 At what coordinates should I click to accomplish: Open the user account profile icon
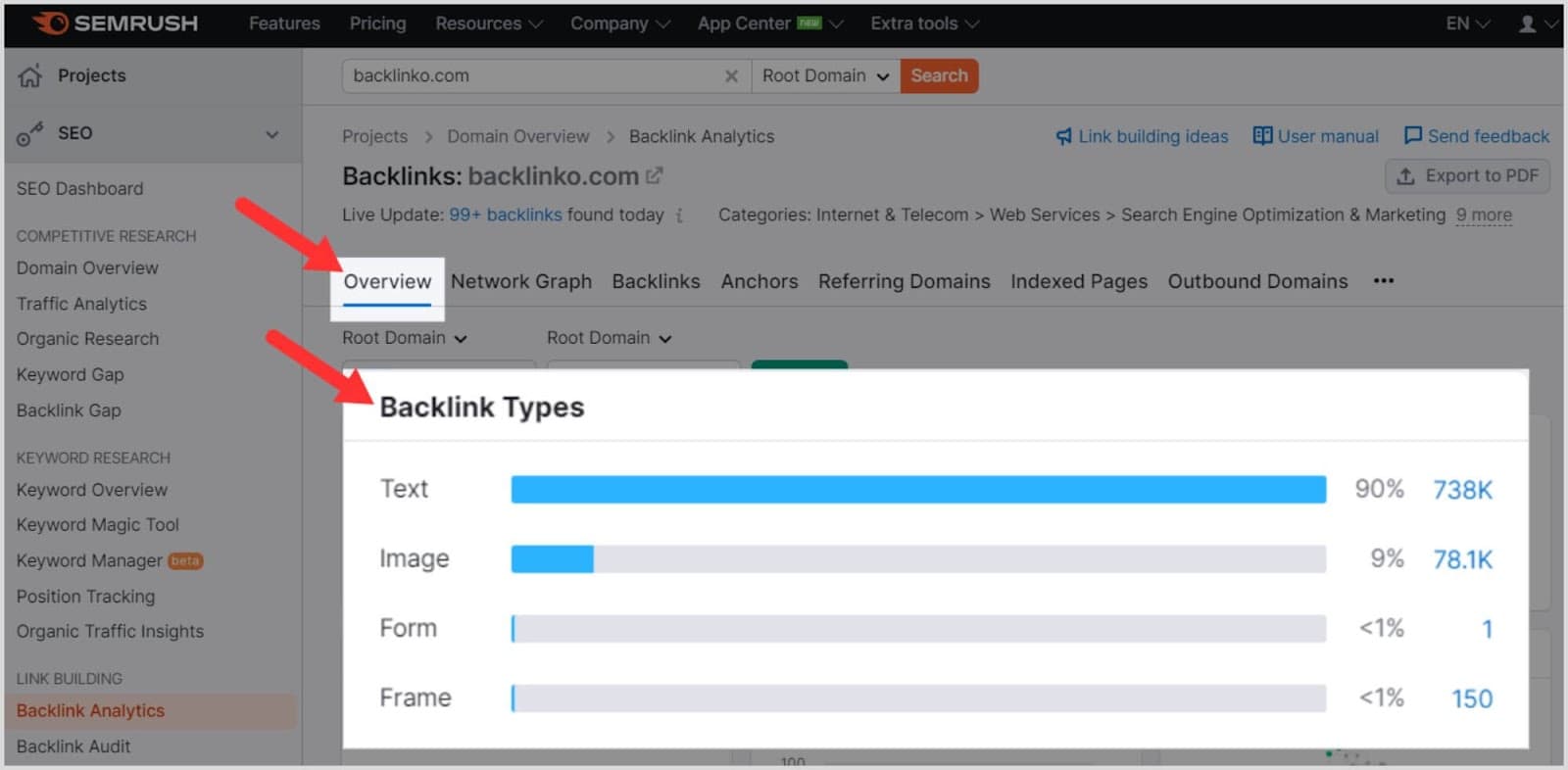click(x=1527, y=24)
